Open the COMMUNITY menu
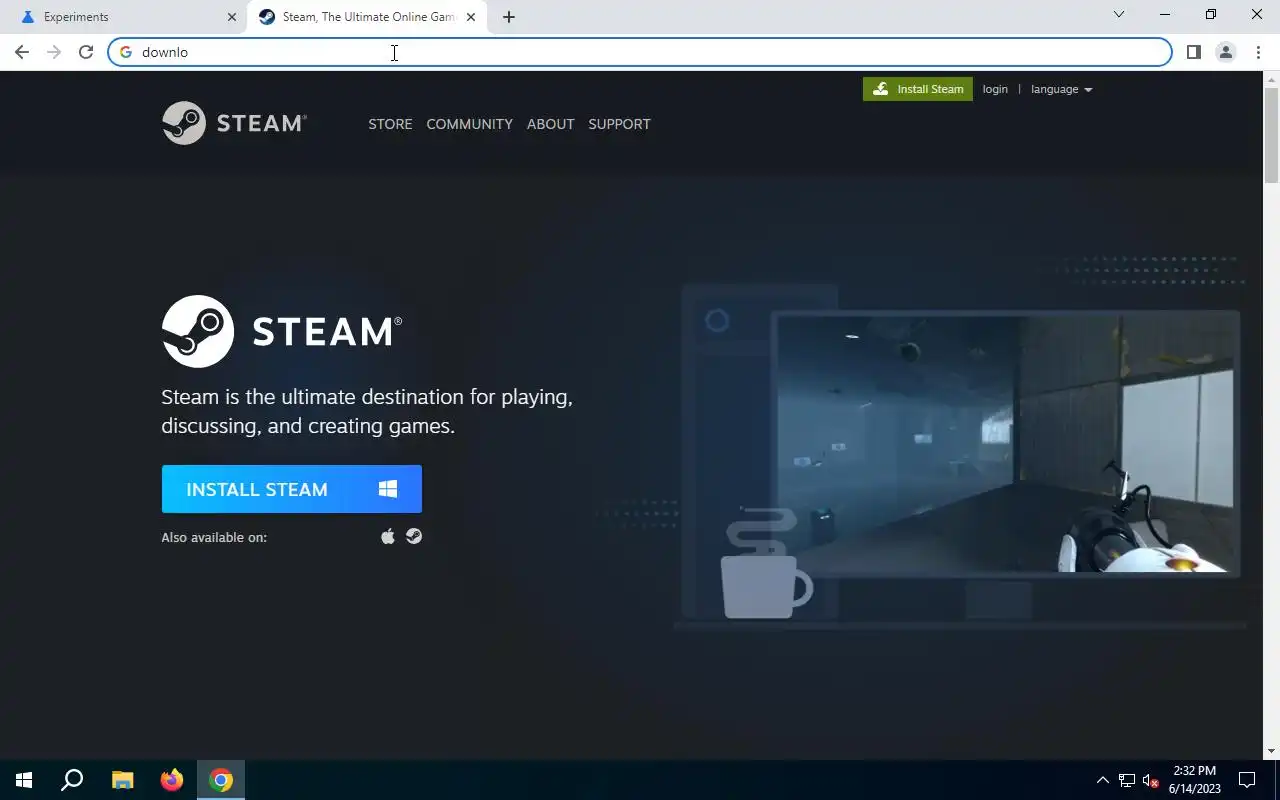Image resolution: width=1280 pixels, height=800 pixels. click(x=469, y=124)
